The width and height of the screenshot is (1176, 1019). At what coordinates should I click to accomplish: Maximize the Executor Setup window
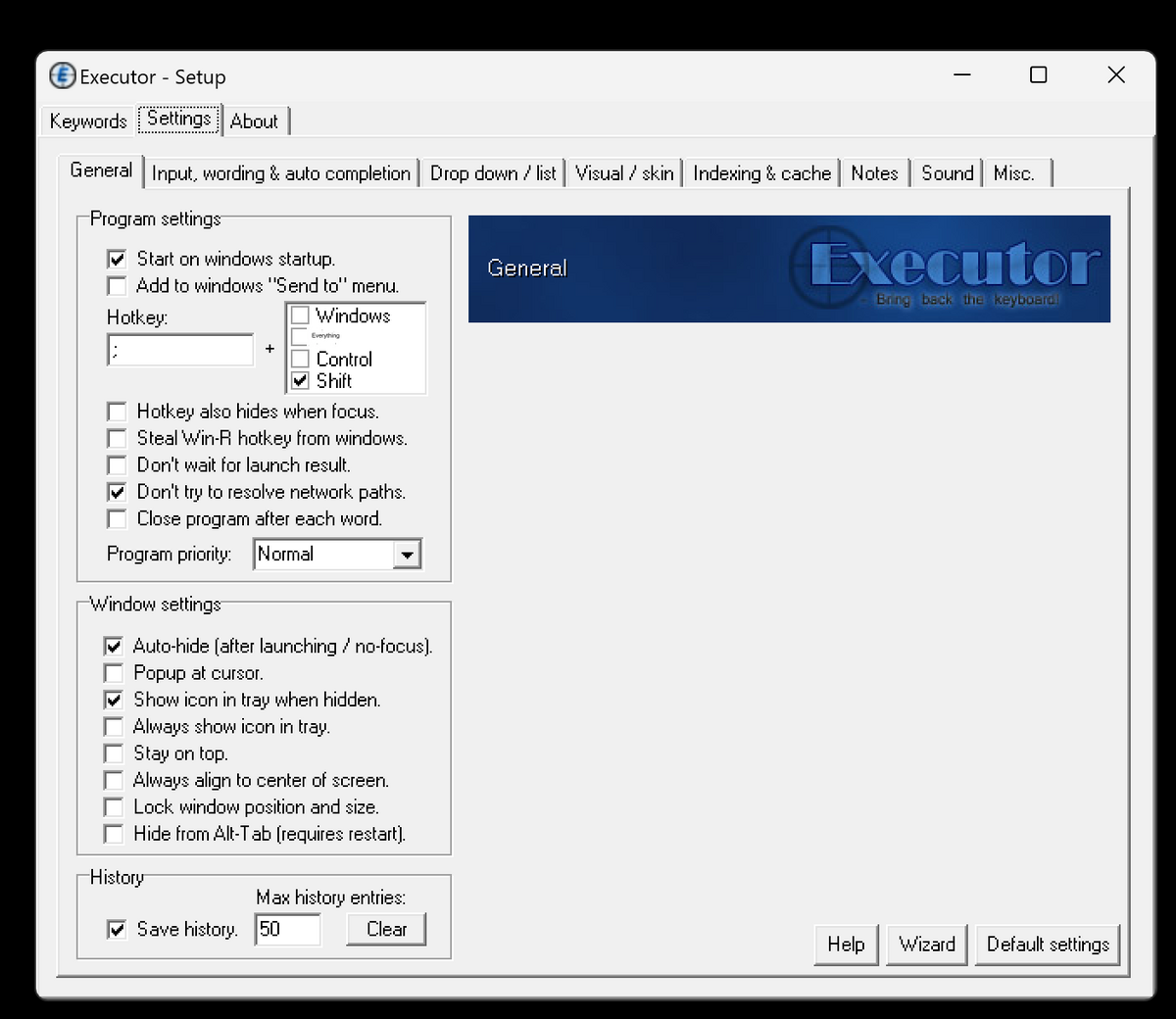tap(1039, 75)
